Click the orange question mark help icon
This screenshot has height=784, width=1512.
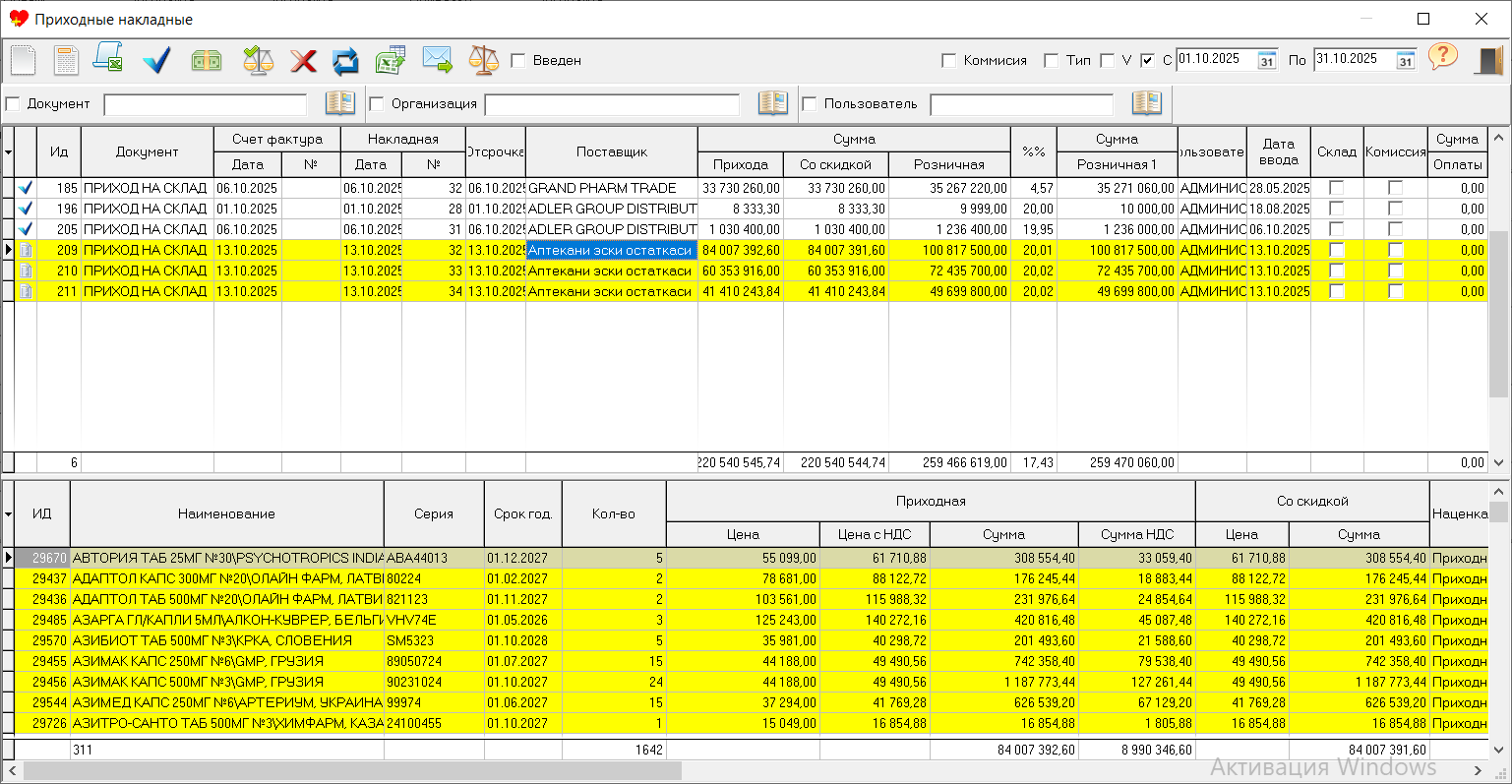tap(1442, 57)
